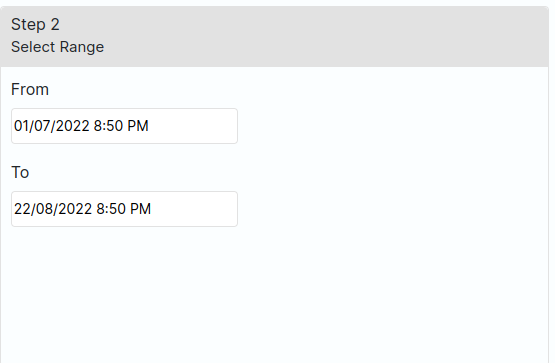555x363 pixels.
Task: Click PM in the From field
Action: pos(135,126)
